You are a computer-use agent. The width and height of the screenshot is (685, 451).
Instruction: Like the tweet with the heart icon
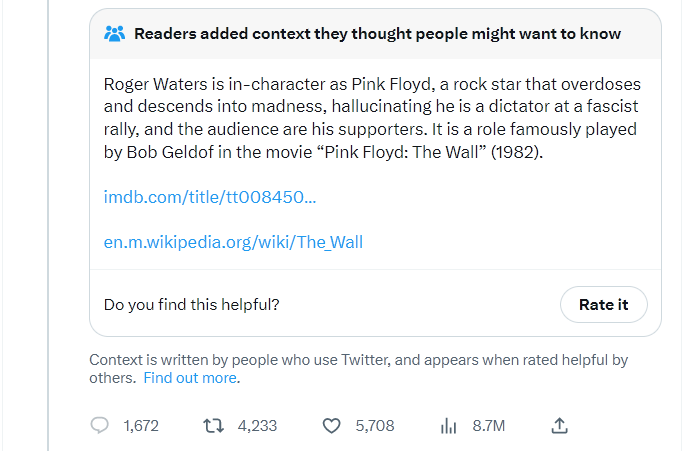pos(332,426)
